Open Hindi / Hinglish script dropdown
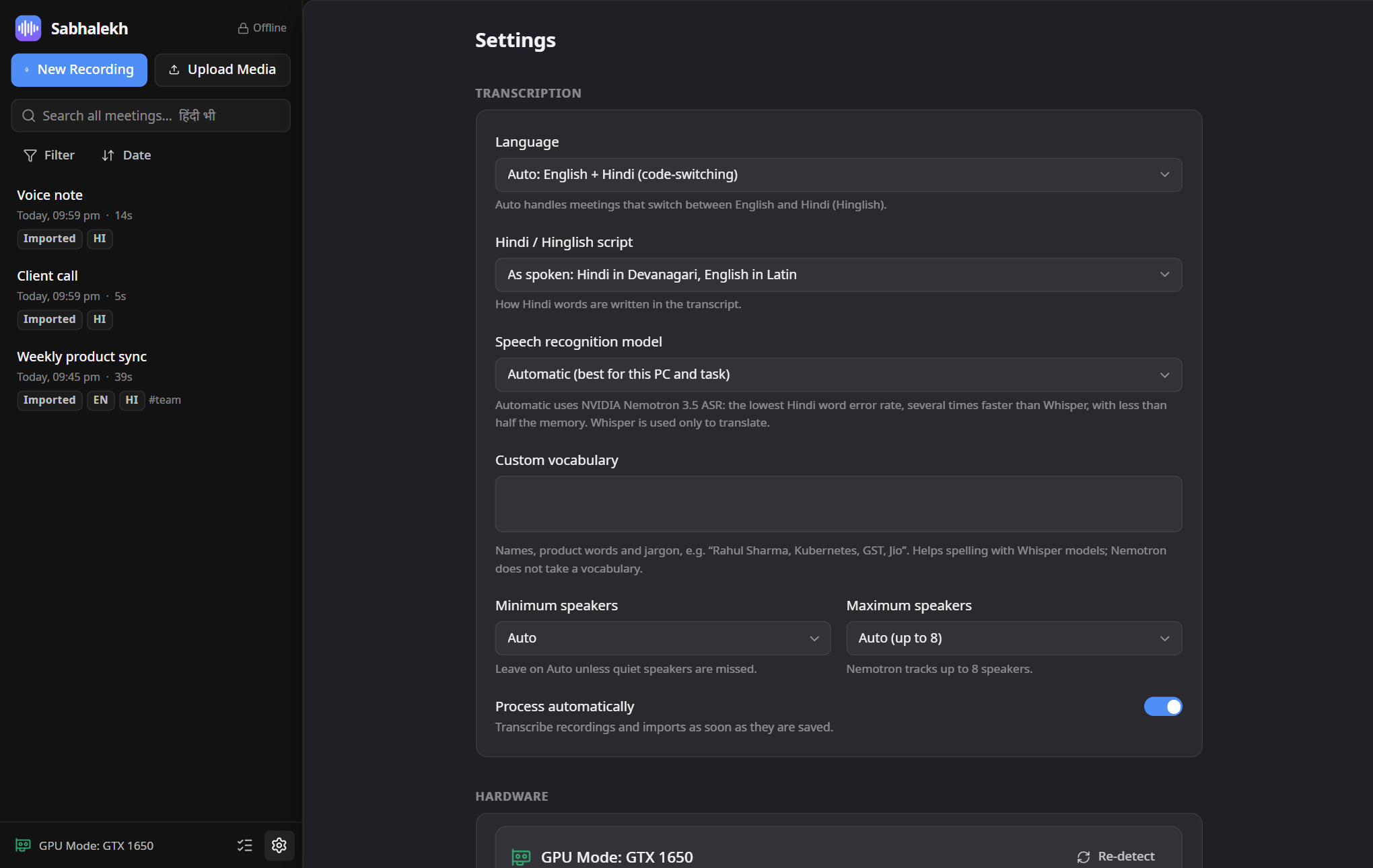 click(839, 275)
